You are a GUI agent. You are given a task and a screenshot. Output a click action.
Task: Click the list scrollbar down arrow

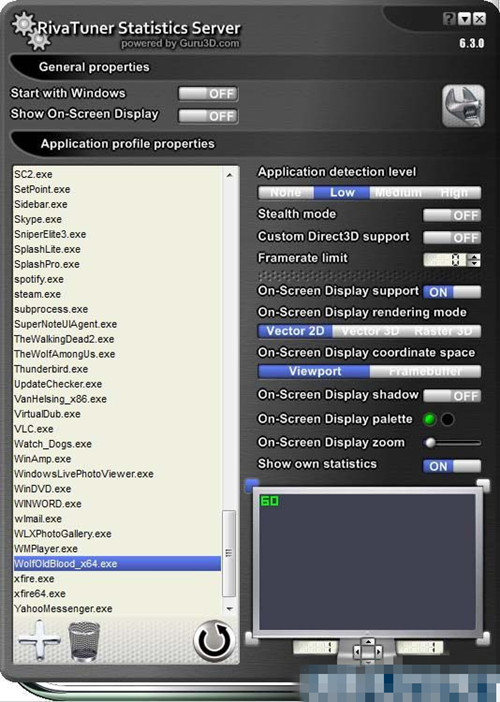click(x=230, y=609)
